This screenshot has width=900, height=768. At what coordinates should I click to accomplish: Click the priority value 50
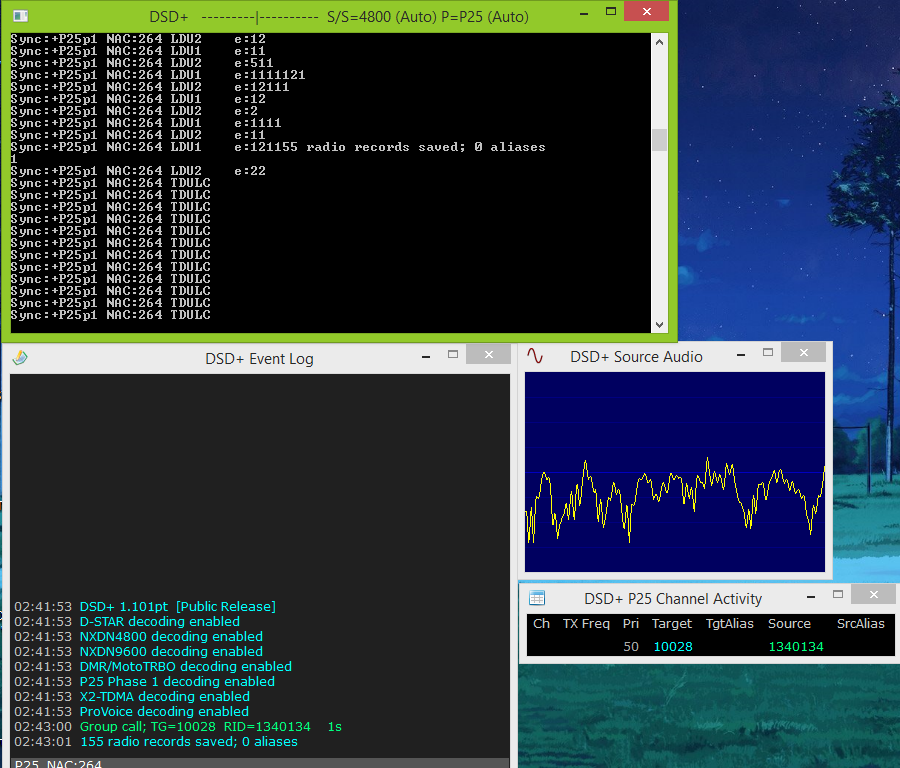point(631,646)
